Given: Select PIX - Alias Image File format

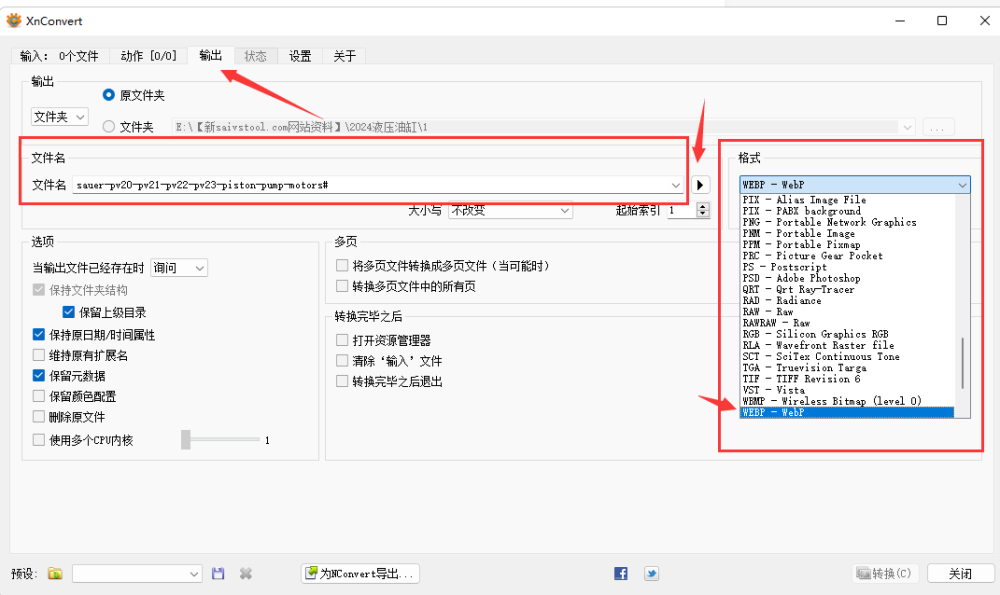Looking at the screenshot, I should [847, 200].
